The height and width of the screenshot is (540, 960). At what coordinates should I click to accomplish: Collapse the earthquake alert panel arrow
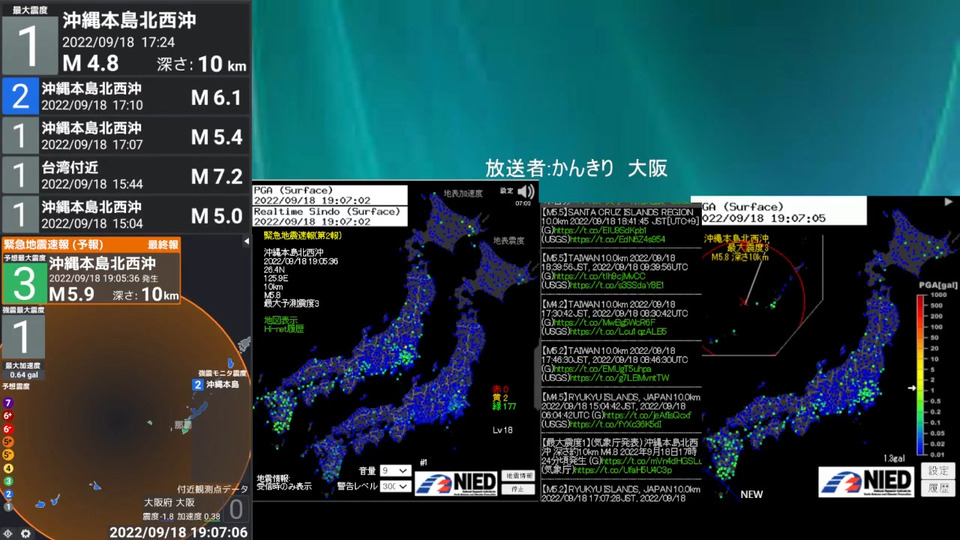point(246,241)
